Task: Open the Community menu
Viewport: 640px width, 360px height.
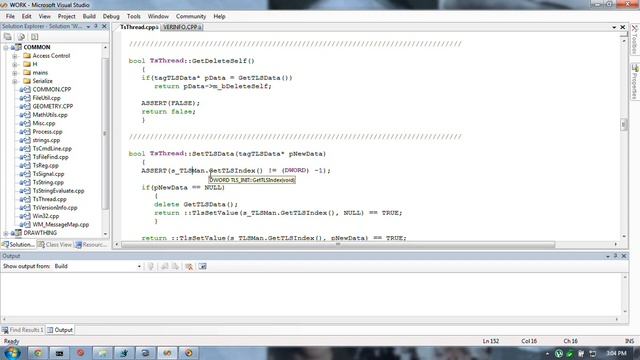Action: click(x=191, y=16)
